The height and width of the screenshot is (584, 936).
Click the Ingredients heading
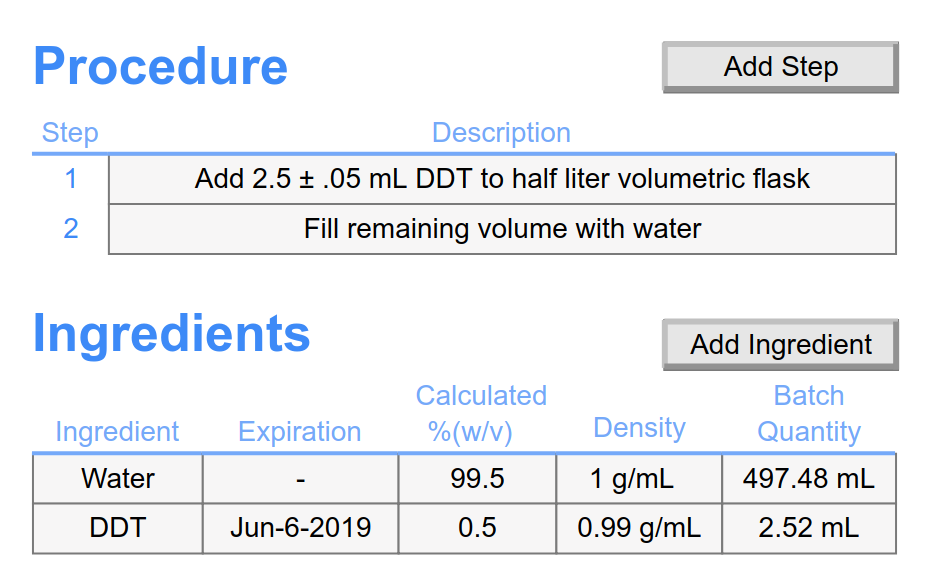point(171,334)
